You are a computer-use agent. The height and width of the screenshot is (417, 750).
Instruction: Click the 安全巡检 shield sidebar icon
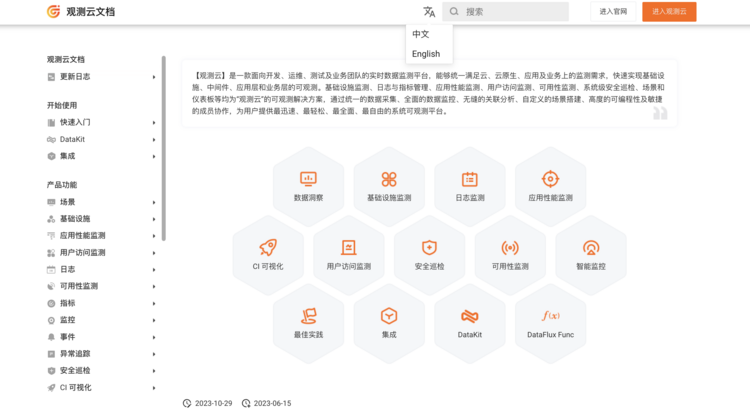click(51, 371)
